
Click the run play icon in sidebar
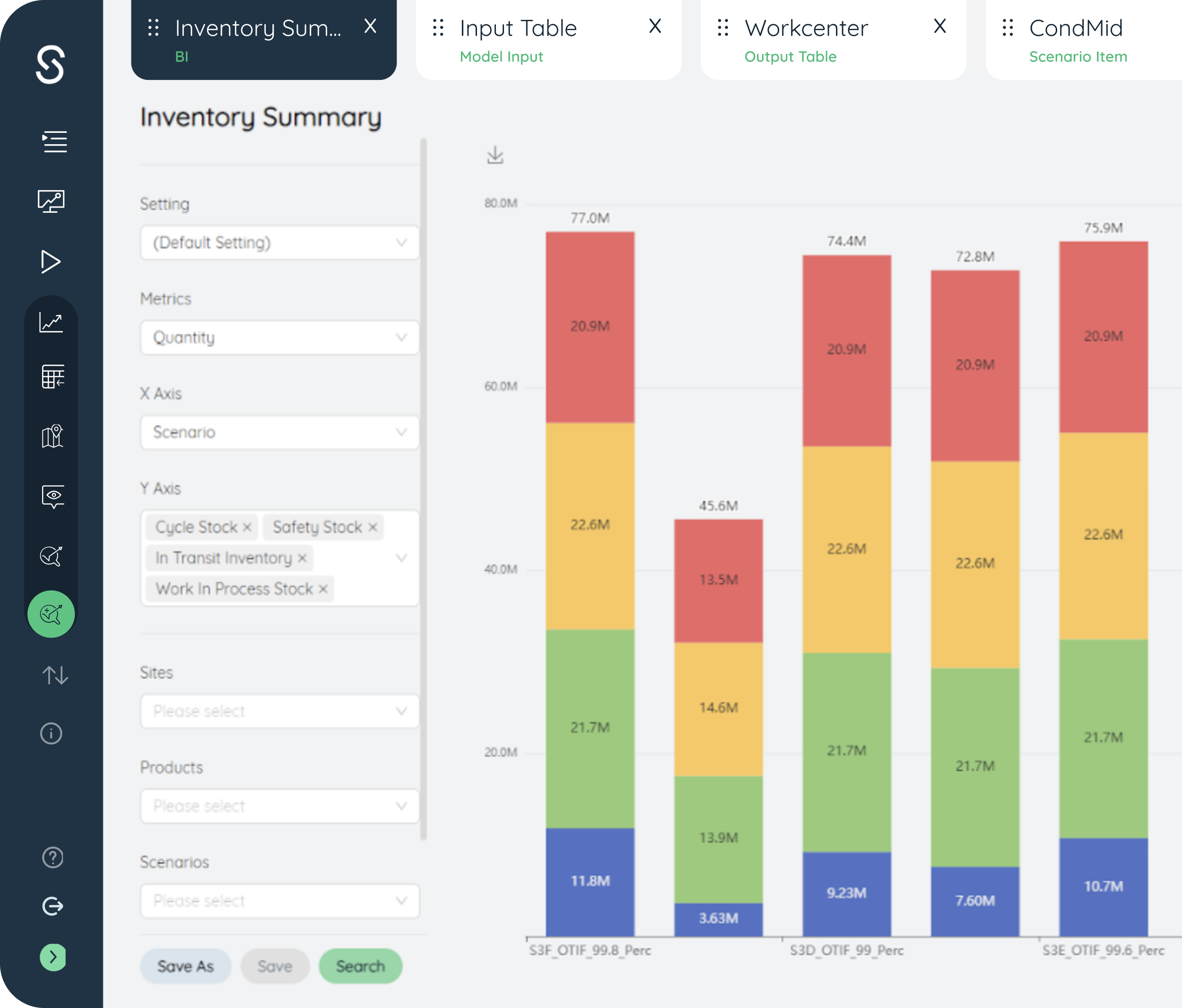coord(51,262)
